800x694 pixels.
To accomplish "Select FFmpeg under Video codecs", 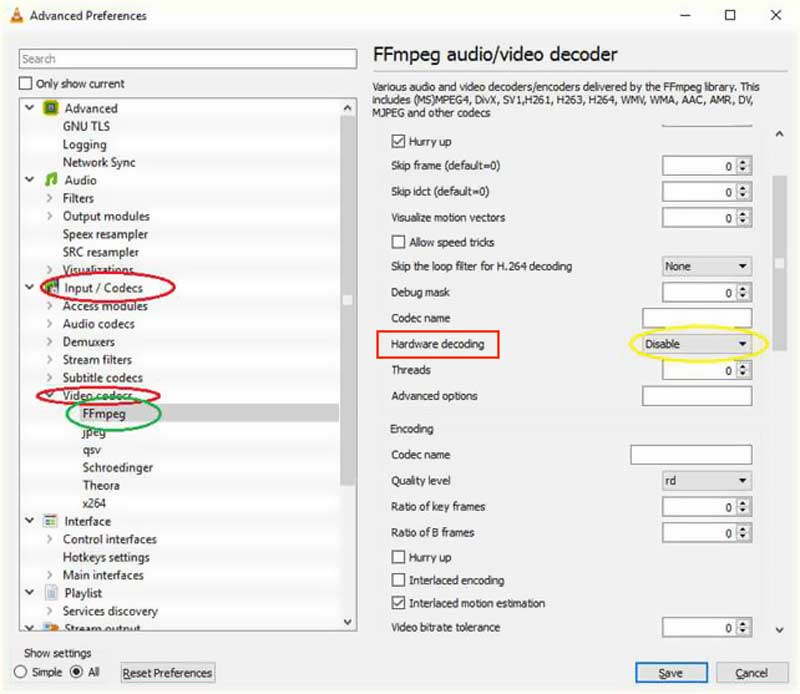I will tap(107, 414).
